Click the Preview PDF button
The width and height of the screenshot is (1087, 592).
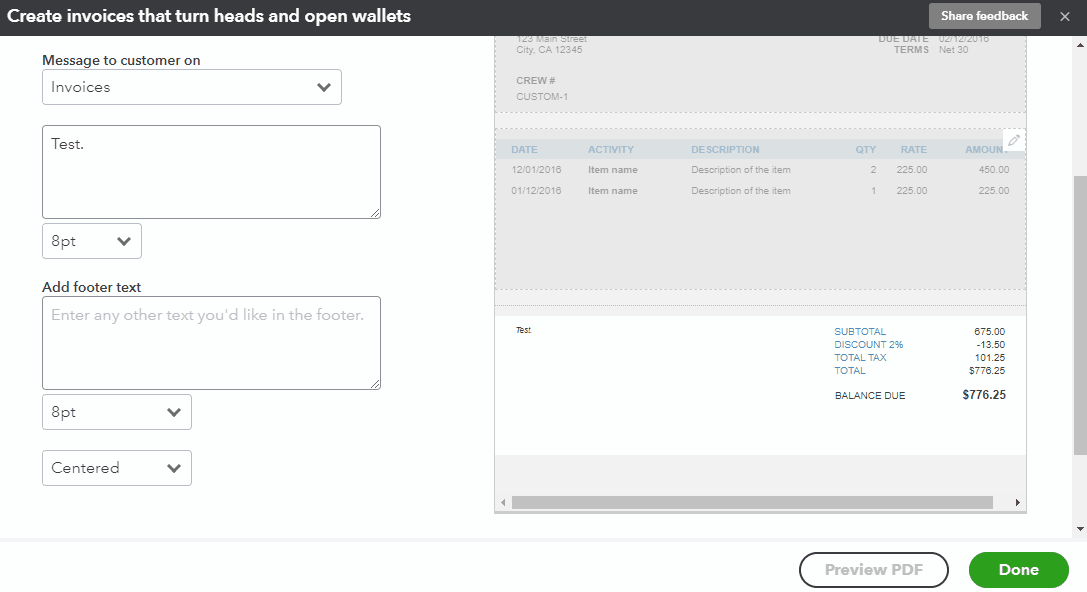pos(873,569)
